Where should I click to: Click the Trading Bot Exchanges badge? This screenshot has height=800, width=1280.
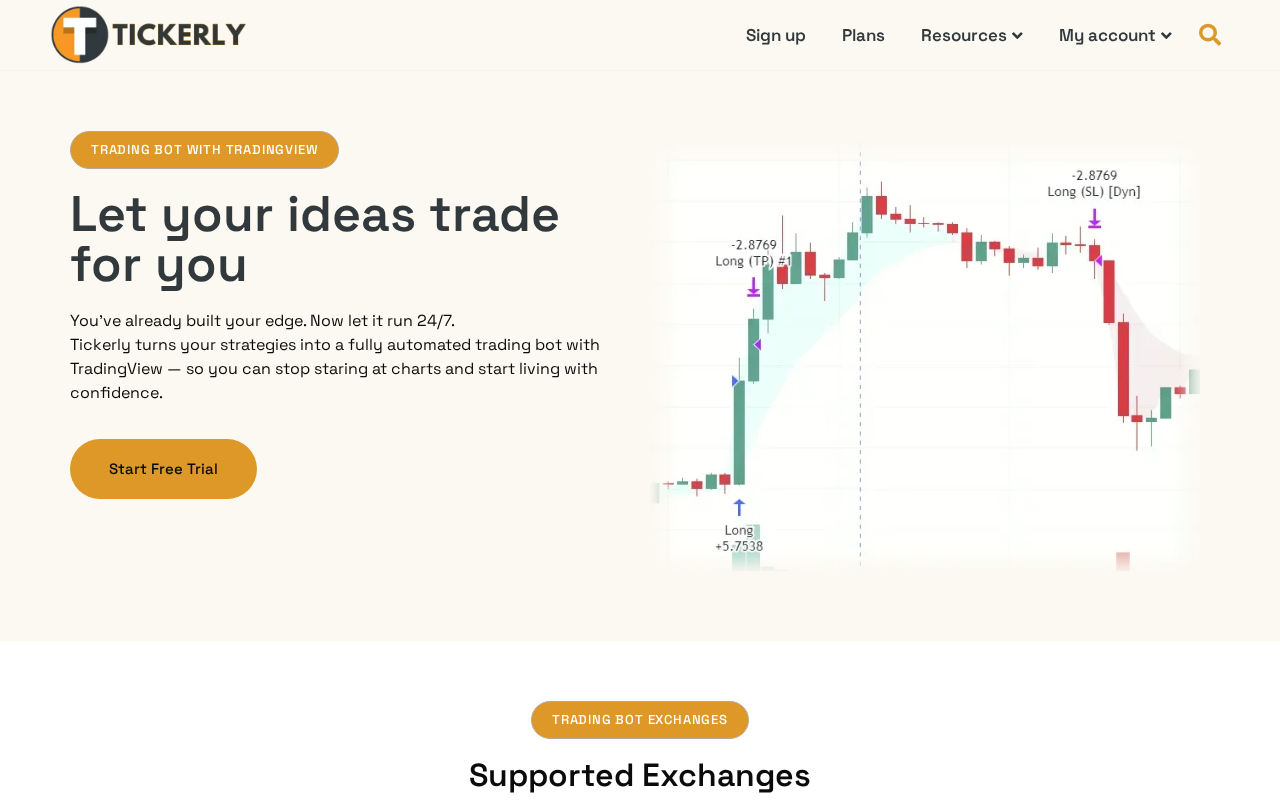point(640,720)
